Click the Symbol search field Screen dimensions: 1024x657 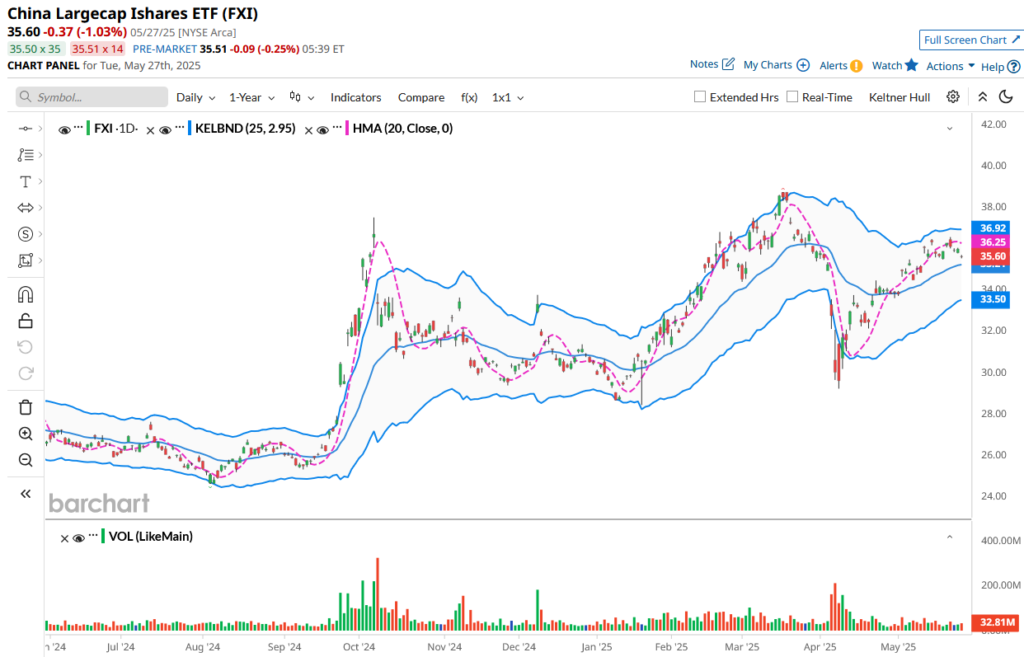[92, 97]
